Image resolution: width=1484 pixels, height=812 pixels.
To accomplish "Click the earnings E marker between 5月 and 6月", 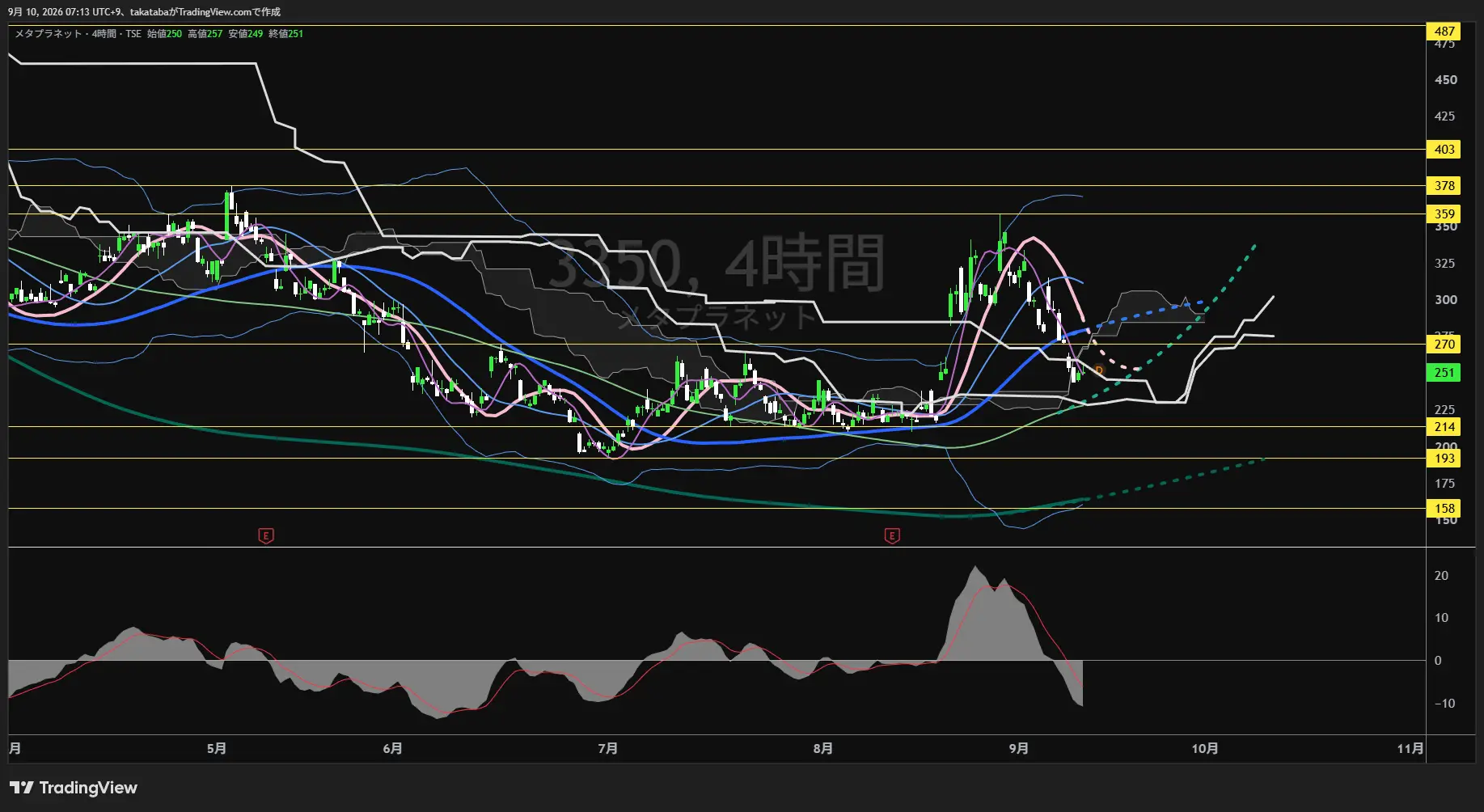I will [x=265, y=535].
